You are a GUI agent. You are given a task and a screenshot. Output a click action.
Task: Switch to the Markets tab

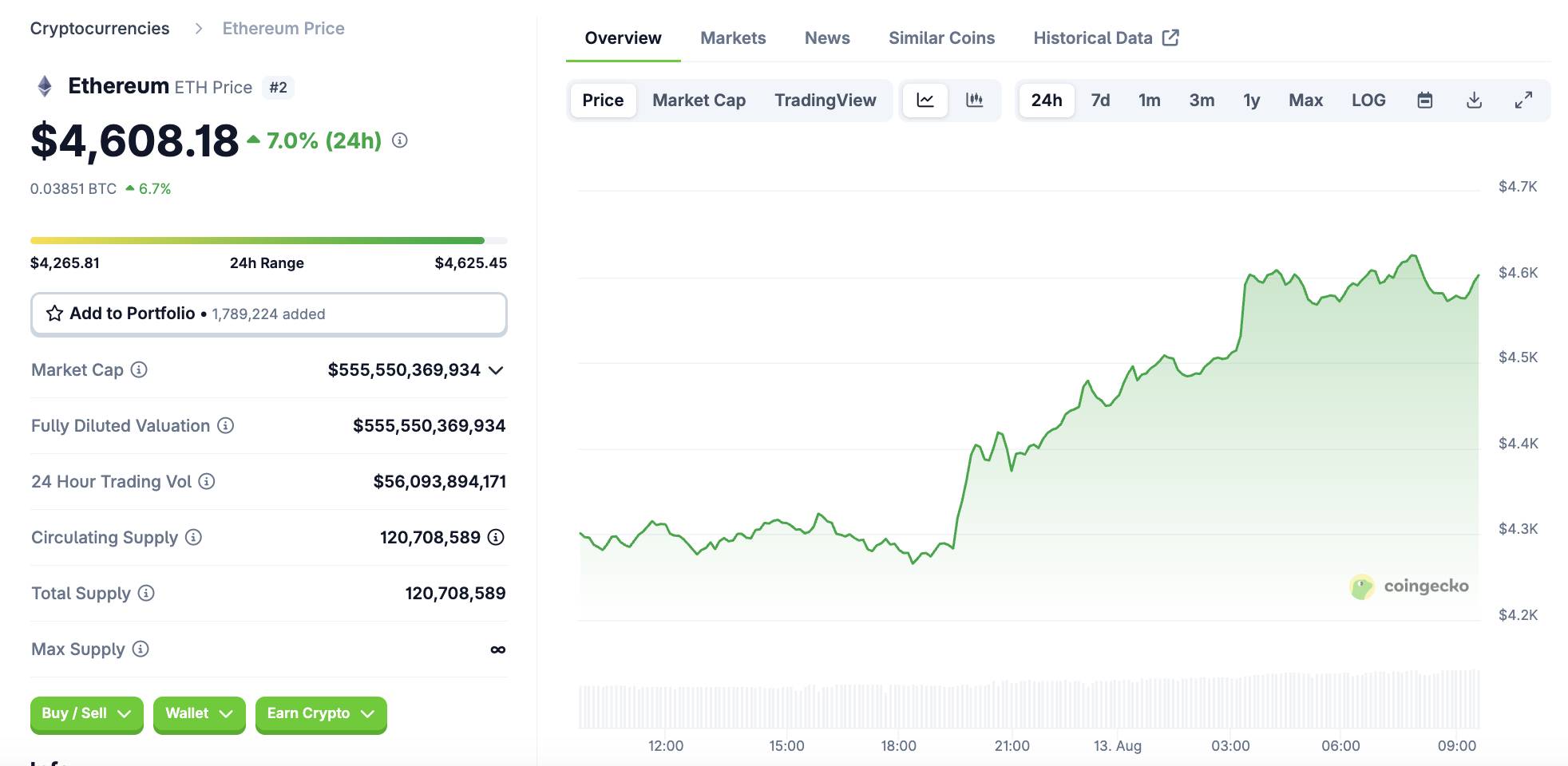pos(733,38)
